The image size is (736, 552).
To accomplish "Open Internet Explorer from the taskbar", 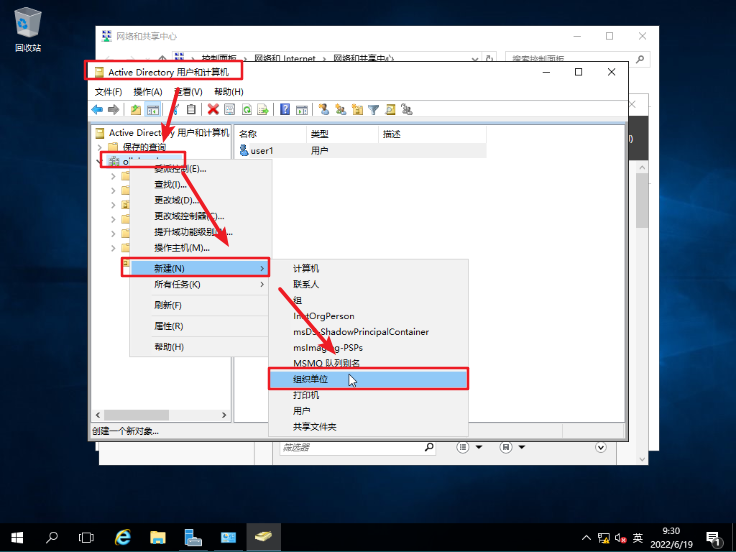I will [123, 537].
